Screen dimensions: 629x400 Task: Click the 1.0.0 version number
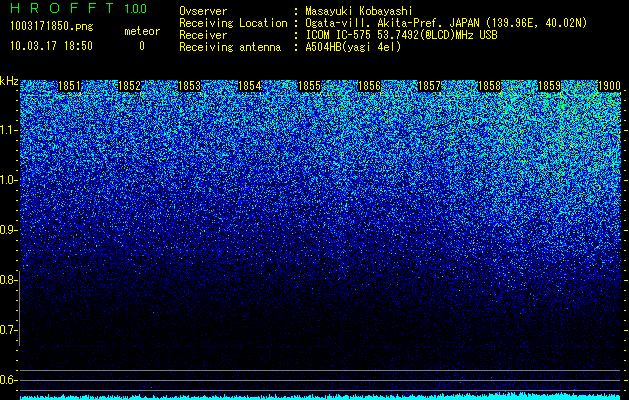tap(135, 8)
